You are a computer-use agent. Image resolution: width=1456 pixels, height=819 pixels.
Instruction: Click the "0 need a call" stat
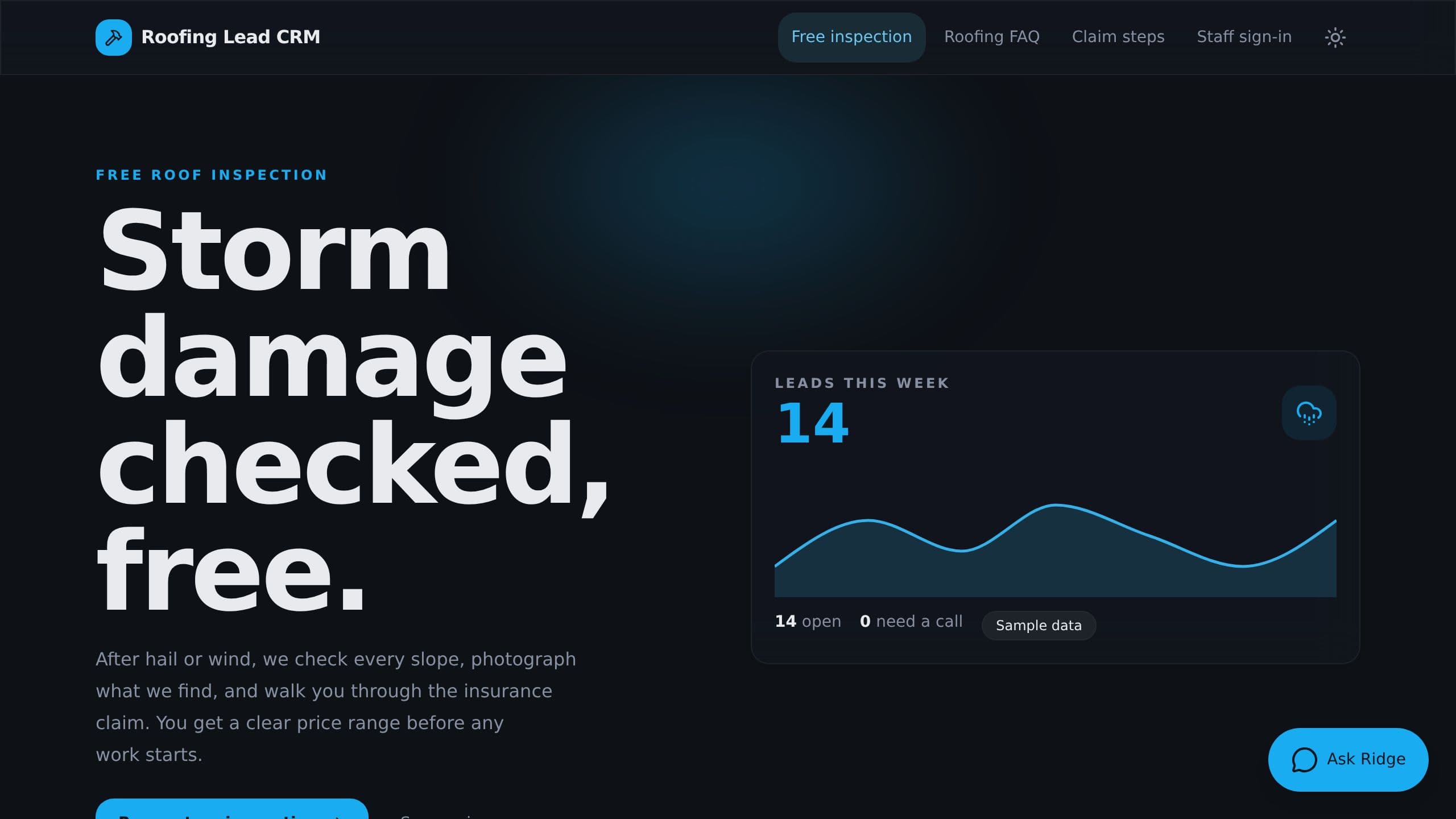tap(911, 621)
